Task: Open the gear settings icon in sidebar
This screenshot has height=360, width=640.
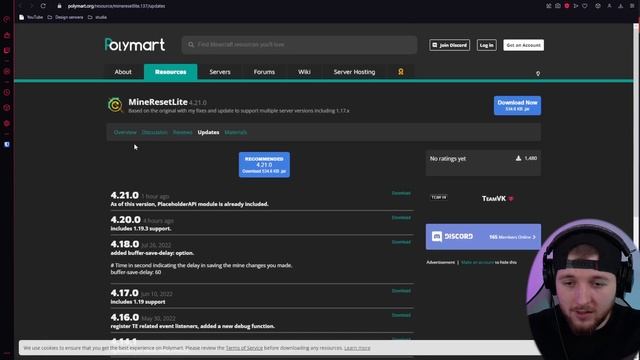Action: 7,123
